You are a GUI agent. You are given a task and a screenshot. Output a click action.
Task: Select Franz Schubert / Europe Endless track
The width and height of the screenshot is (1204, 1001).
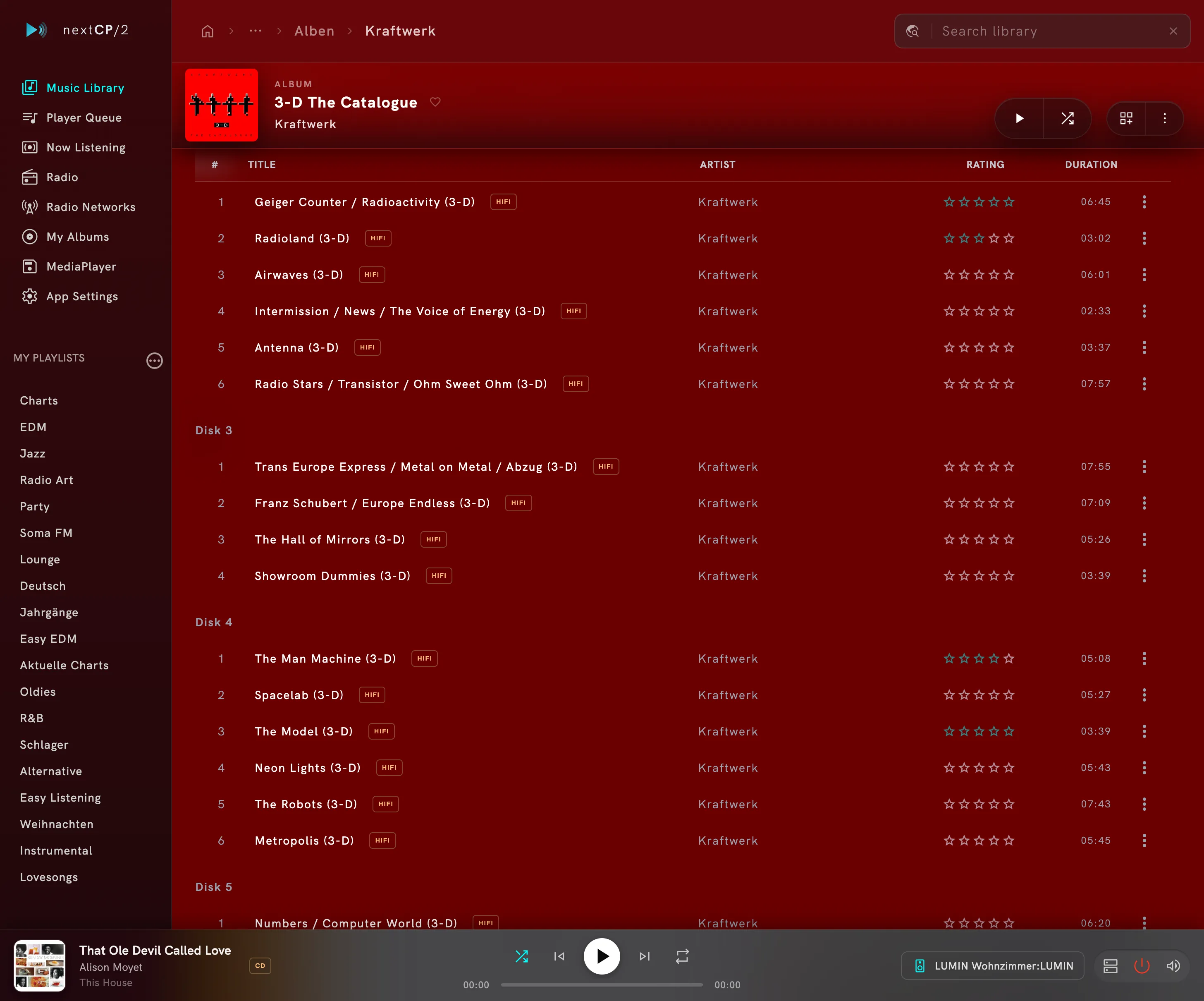tap(372, 503)
